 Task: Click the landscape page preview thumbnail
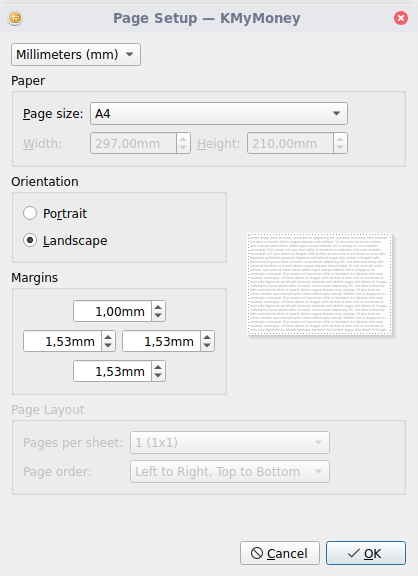[320, 284]
